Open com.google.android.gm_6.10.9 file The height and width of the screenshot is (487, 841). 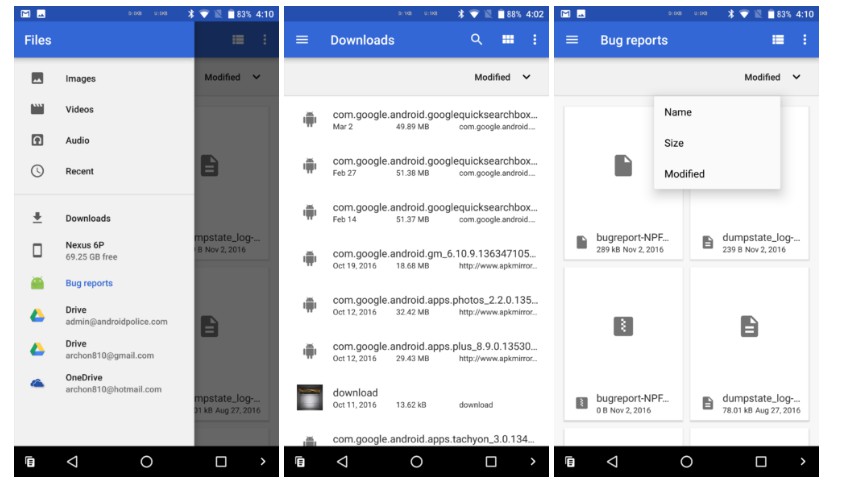(x=416, y=259)
